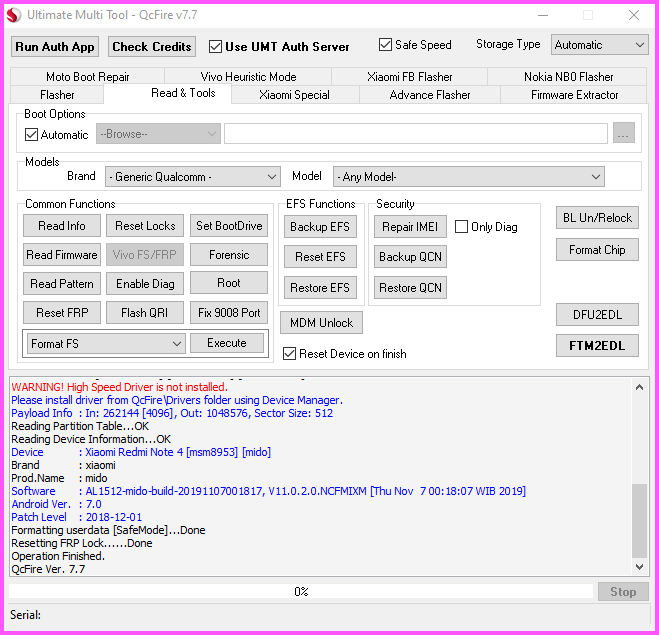This screenshot has height=635, width=659.
Task: Click the Backup QCN button
Action: [x=410, y=257]
